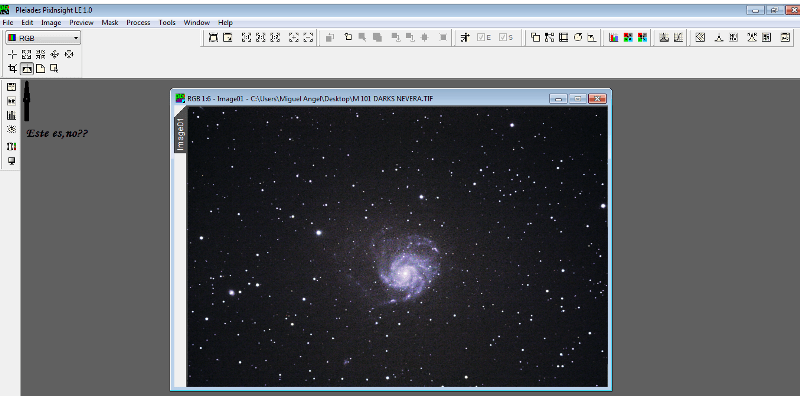Select the four-arrow pan tool
Screen dimensions: 800x396
55,55
